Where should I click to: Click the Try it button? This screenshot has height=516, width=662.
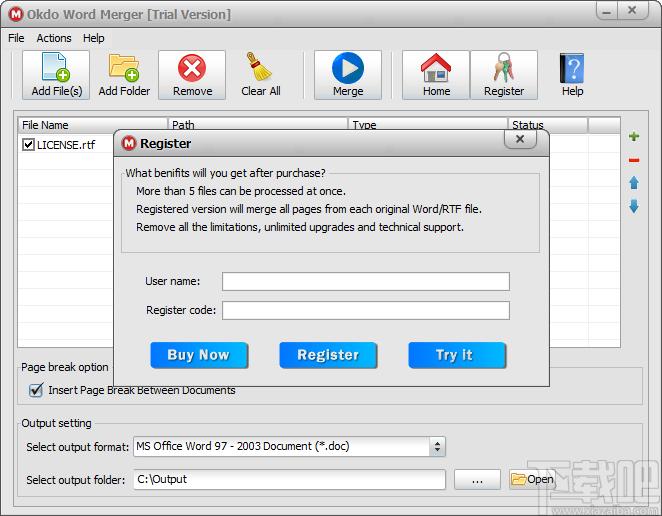pyautogui.click(x=457, y=355)
